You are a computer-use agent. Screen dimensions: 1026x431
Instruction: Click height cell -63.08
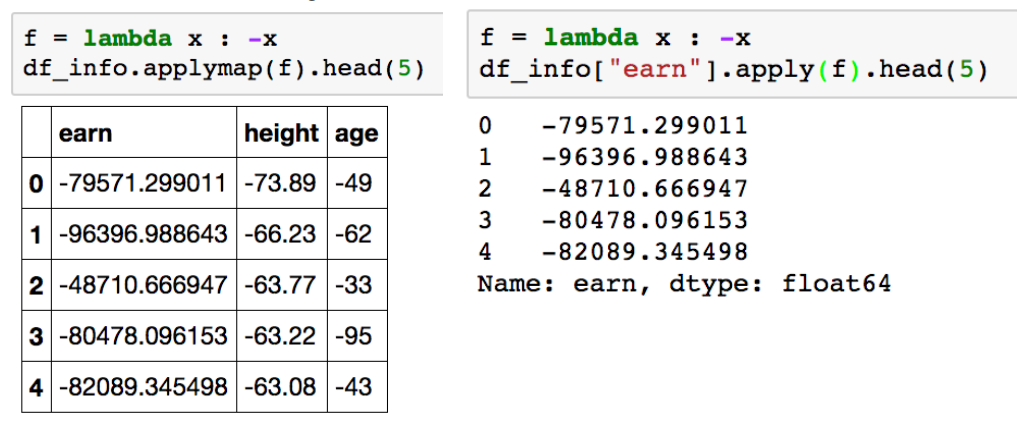click(282, 387)
